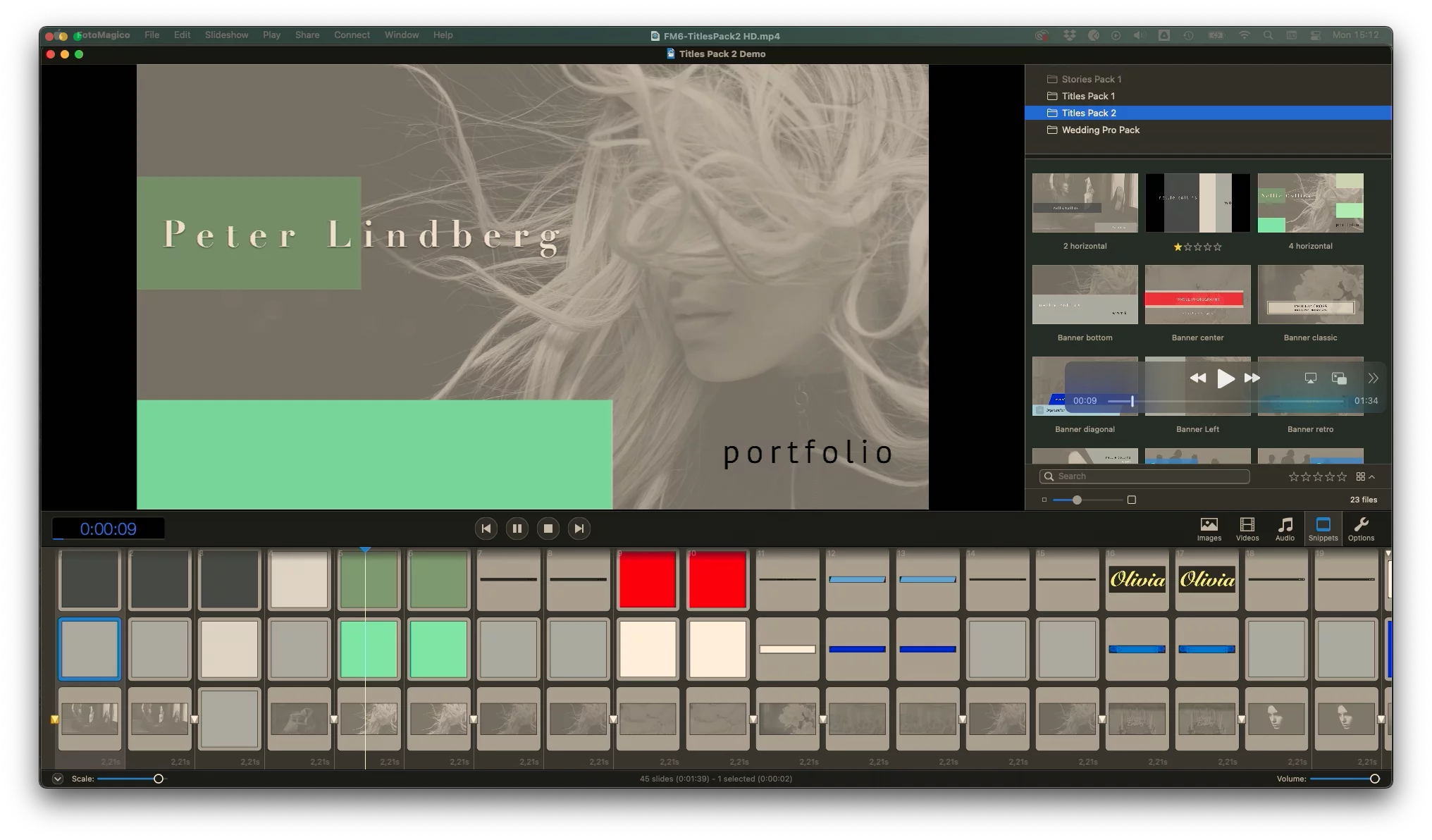Click the yellow marker at timeline start
Screen dimensions: 1432x840
pos(54,719)
